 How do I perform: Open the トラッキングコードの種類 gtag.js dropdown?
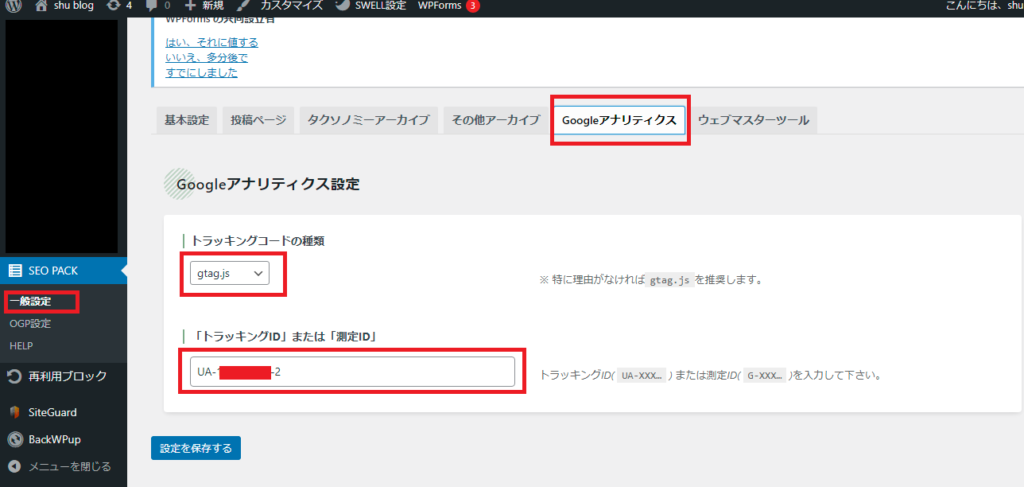click(229, 274)
